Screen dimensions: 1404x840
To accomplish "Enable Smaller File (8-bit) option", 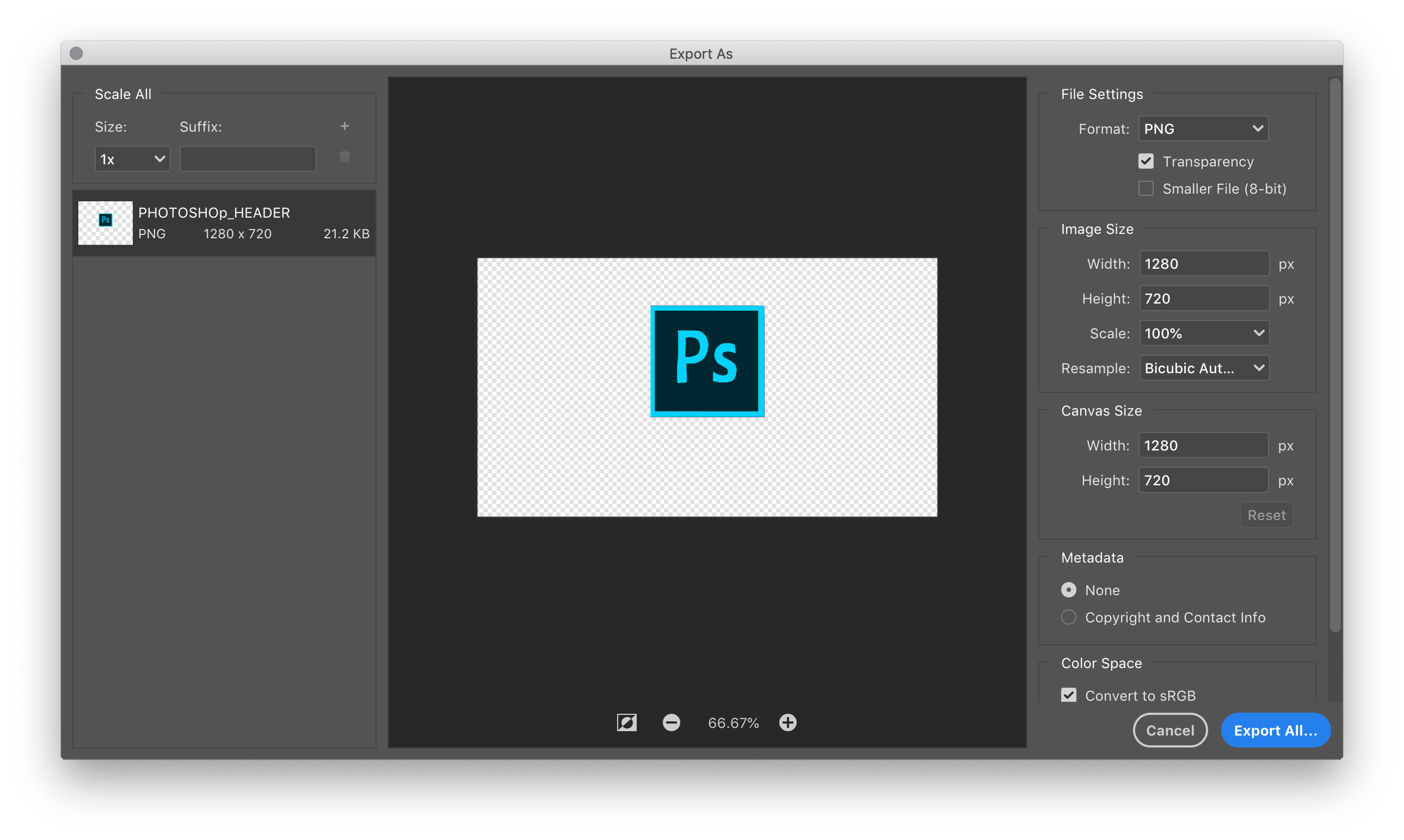I will pyautogui.click(x=1146, y=188).
